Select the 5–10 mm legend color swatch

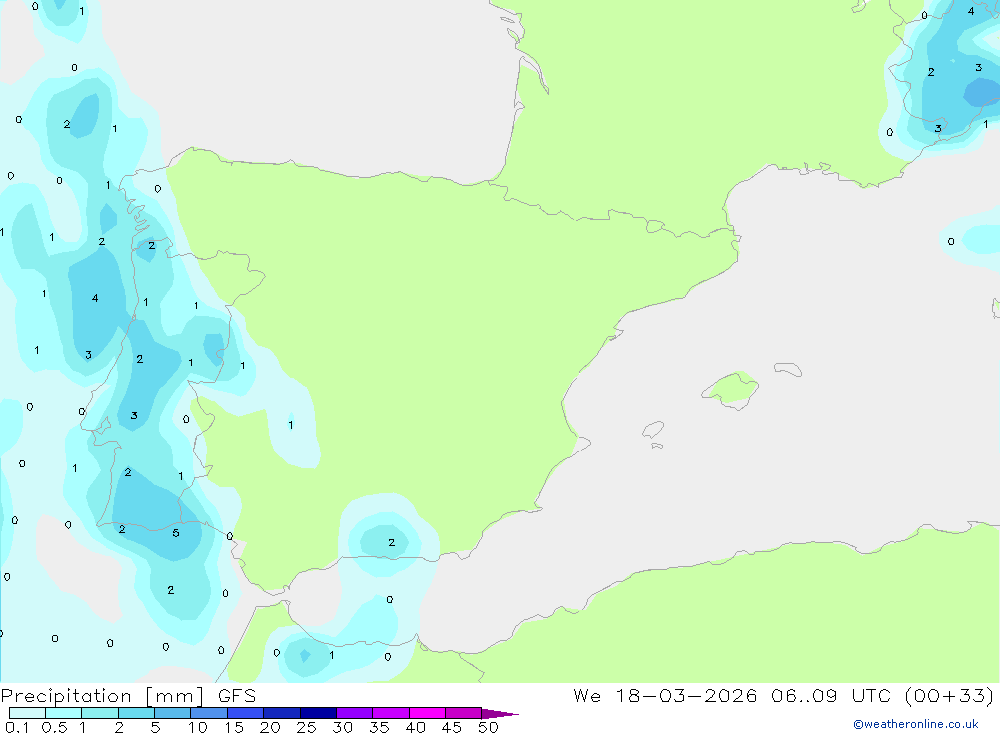point(172,713)
